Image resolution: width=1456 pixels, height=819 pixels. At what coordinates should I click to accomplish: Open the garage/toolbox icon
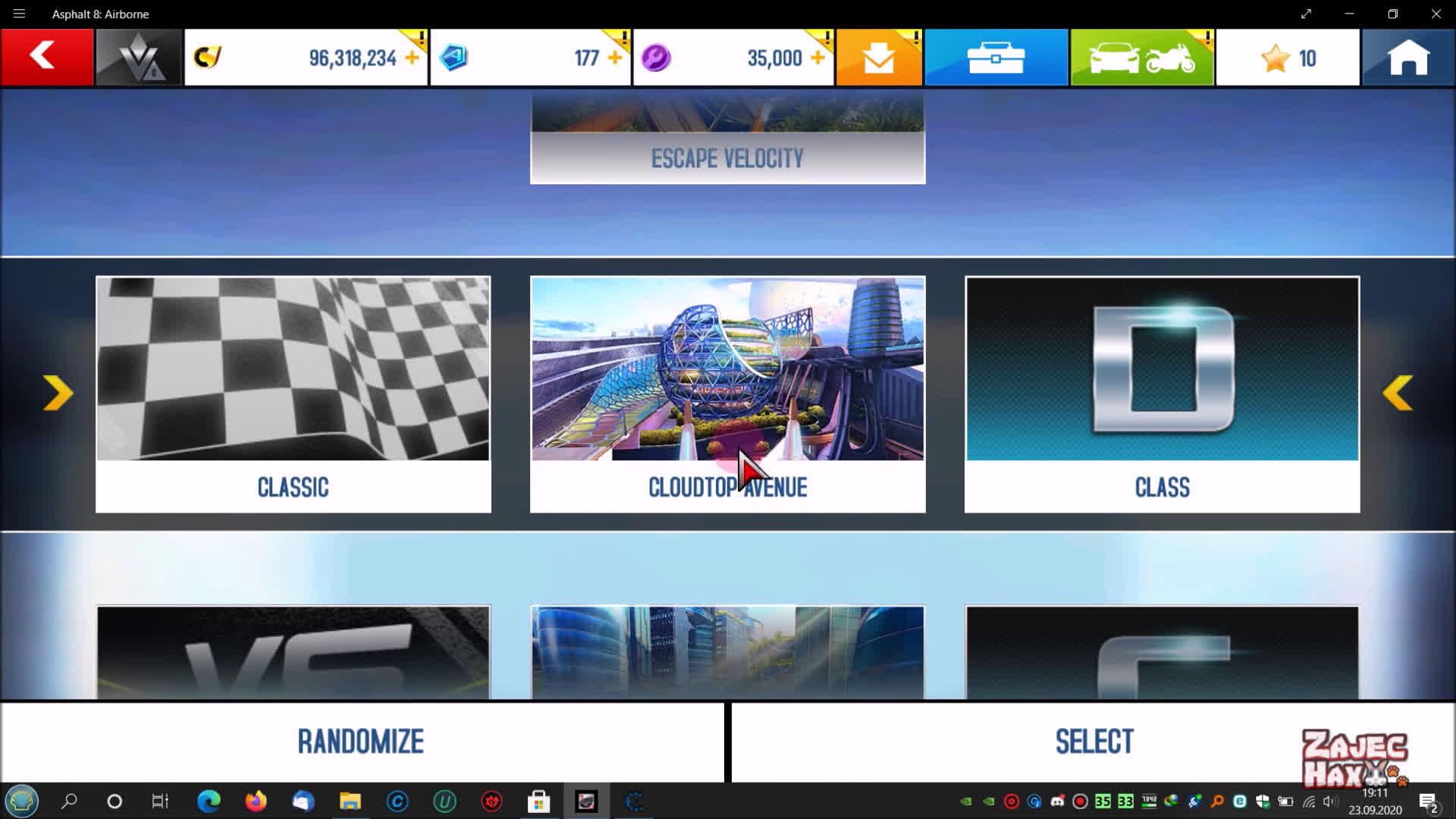[x=995, y=57]
